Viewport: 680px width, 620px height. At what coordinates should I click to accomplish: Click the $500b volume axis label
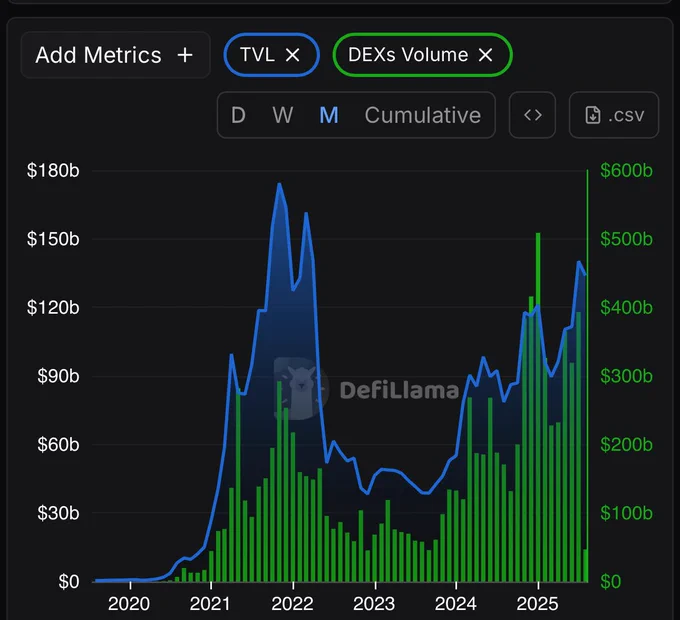[x=626, y=239]
